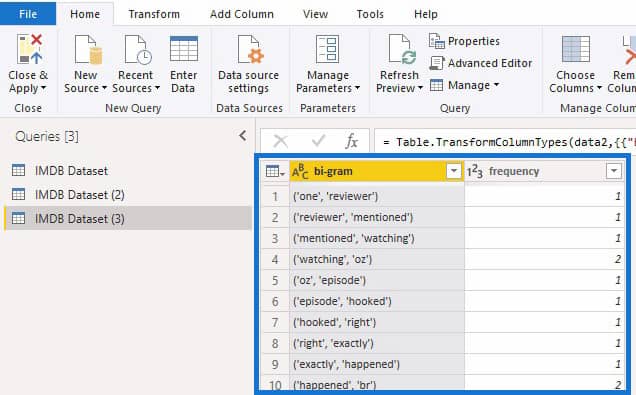Click the Queries [3] pane header
This screenshot has height=395, width=636.
coord(47,136)
